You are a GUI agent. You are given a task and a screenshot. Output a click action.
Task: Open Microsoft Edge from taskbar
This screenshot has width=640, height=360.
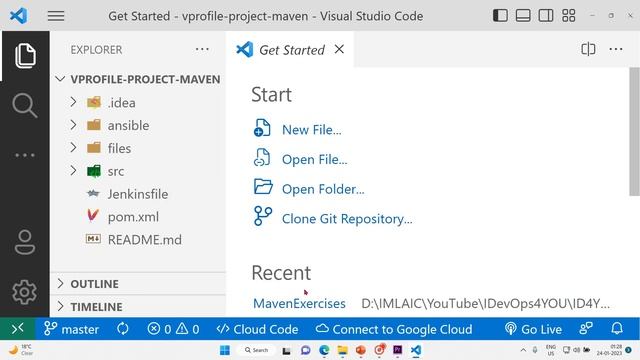click(x=324, y=350)
